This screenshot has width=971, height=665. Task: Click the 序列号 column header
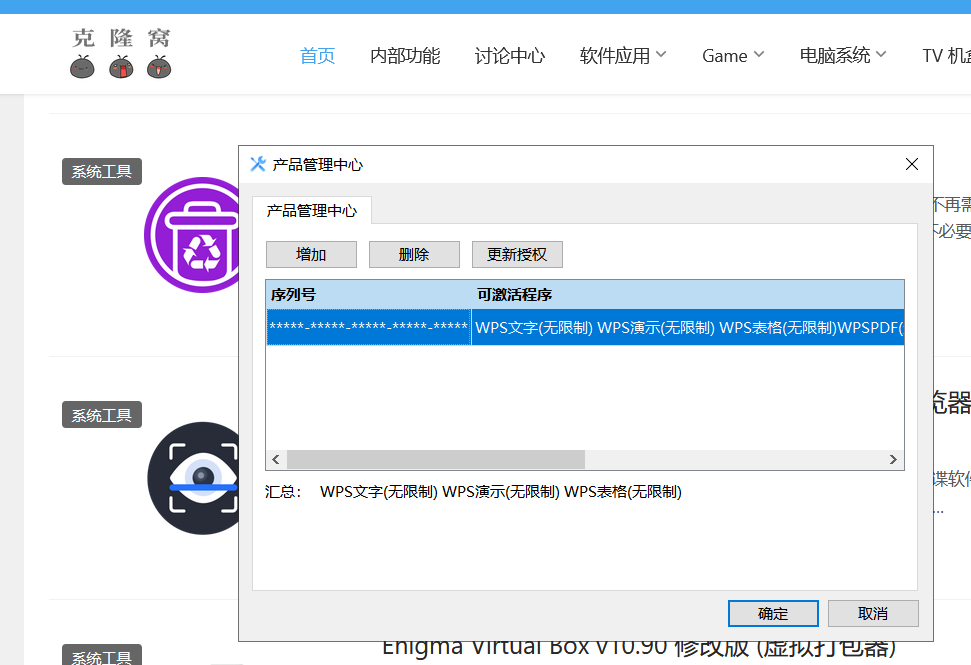(x=369, y=295)
